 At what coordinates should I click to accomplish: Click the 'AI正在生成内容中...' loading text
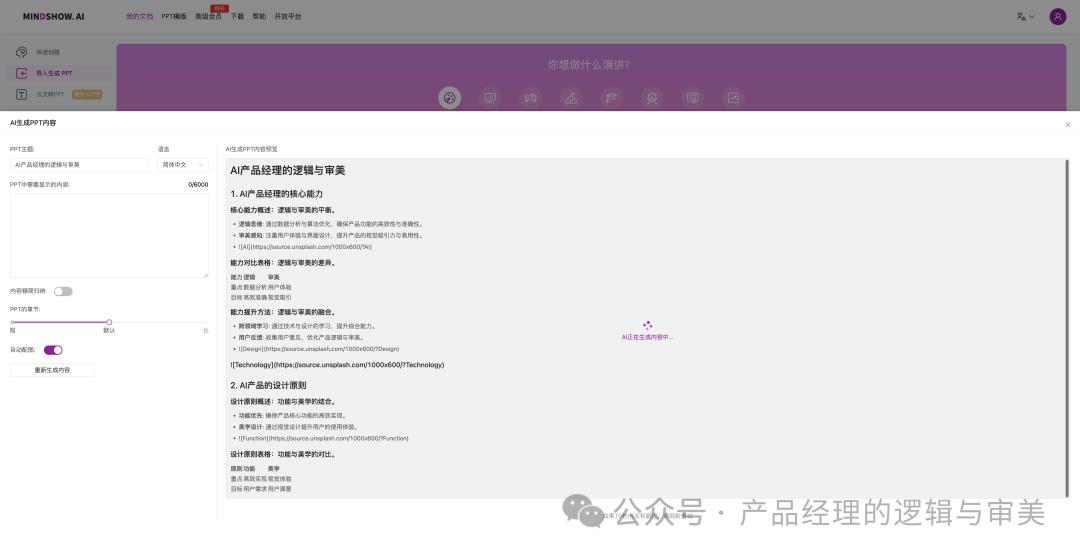click(x=647, y=338)
